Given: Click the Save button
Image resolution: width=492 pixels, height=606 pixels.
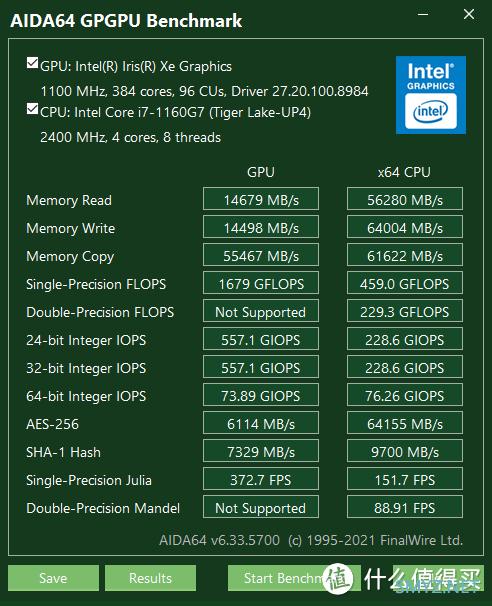Looking at the screenshot, I should coord(53,578).
